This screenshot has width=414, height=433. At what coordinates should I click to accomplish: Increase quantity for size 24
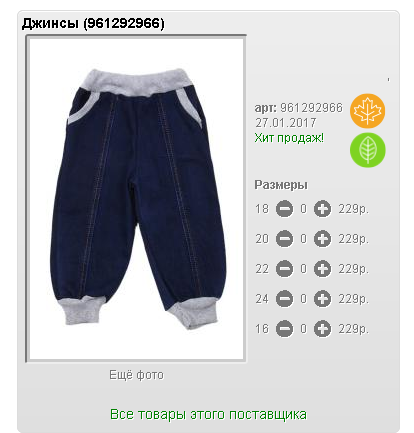322,299
